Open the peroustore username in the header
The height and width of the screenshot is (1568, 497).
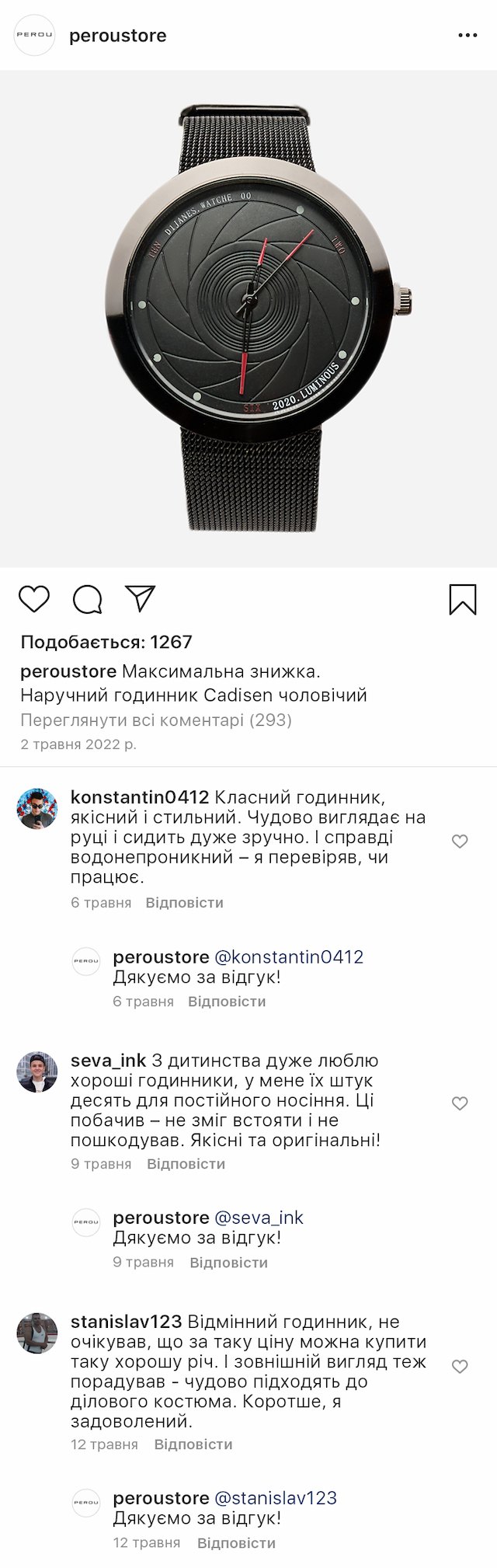[117, 36]
